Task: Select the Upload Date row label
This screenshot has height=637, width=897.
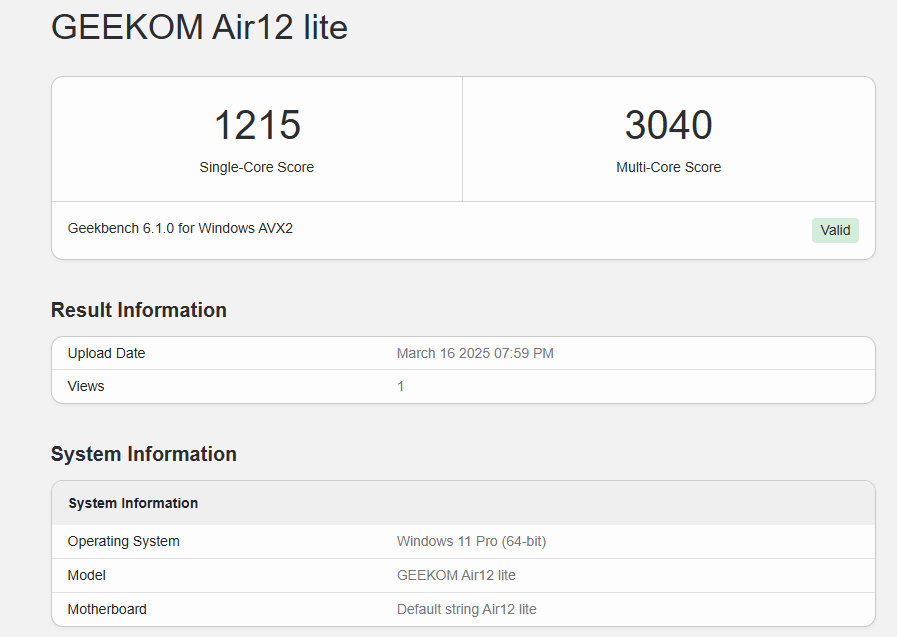Action: click(106, 353)
